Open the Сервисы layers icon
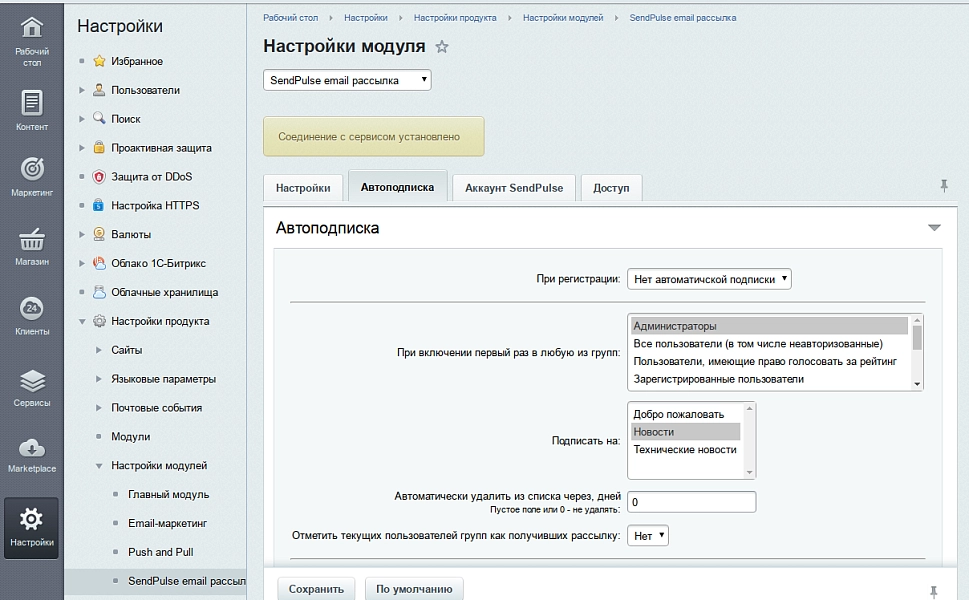Screen dimensions: 969x600 (x=32, y=381)
